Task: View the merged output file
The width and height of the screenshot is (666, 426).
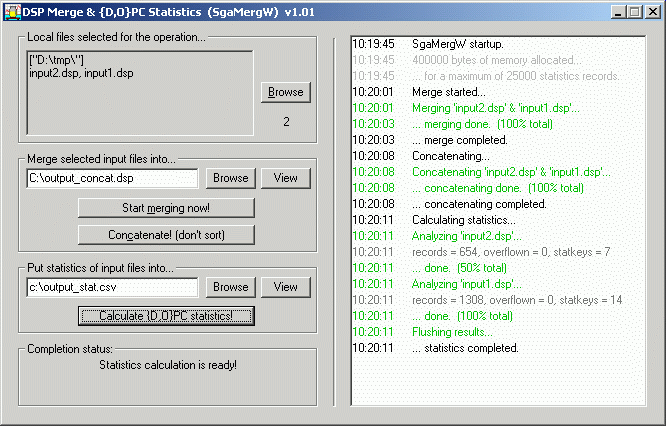Action: [285, 178]
